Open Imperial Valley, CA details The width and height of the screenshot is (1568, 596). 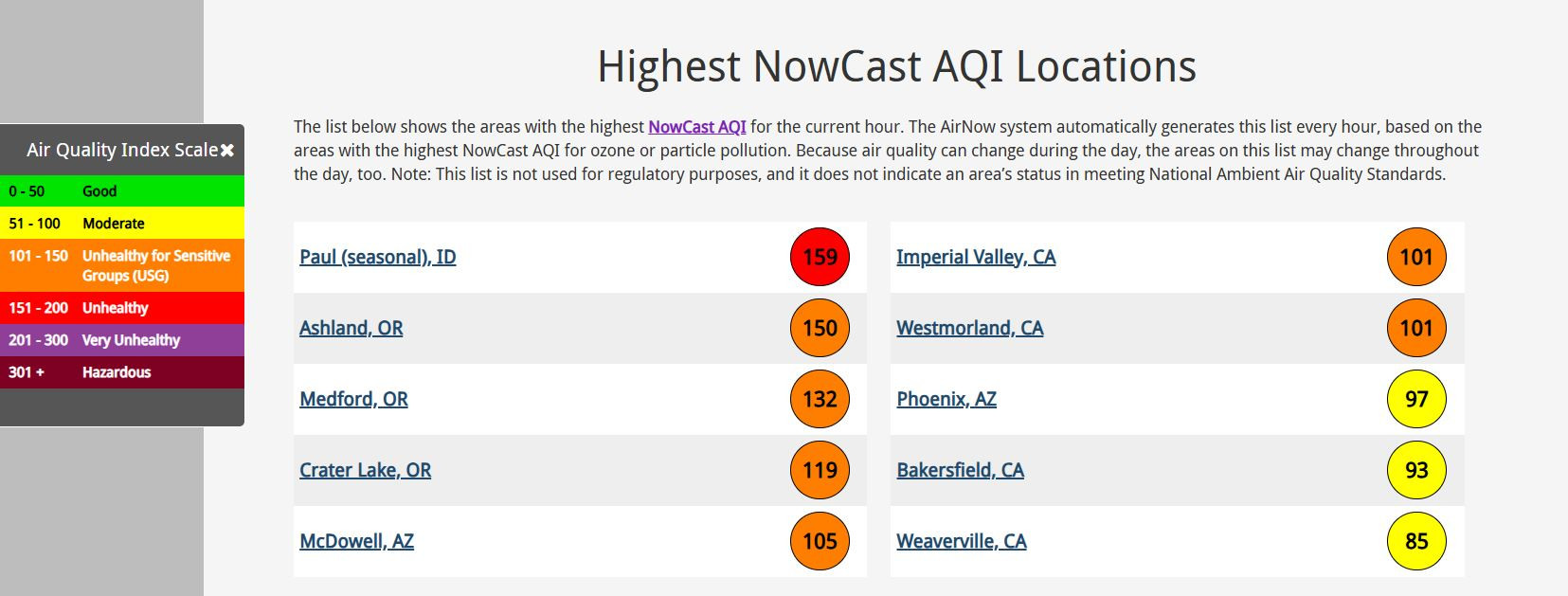pos(976,257)
